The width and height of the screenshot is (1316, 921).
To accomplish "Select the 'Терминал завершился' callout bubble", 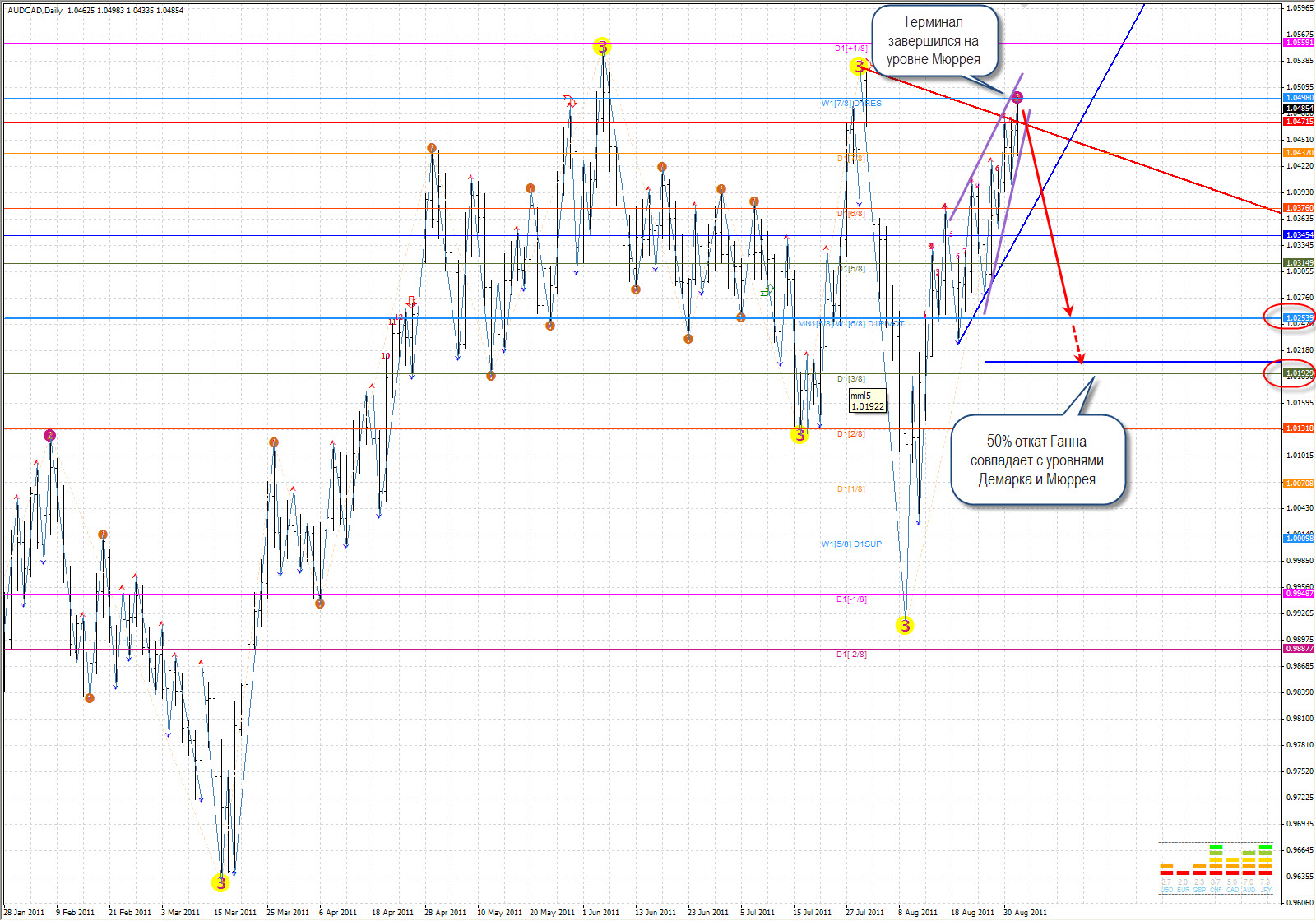I will [x=934, y=40].
